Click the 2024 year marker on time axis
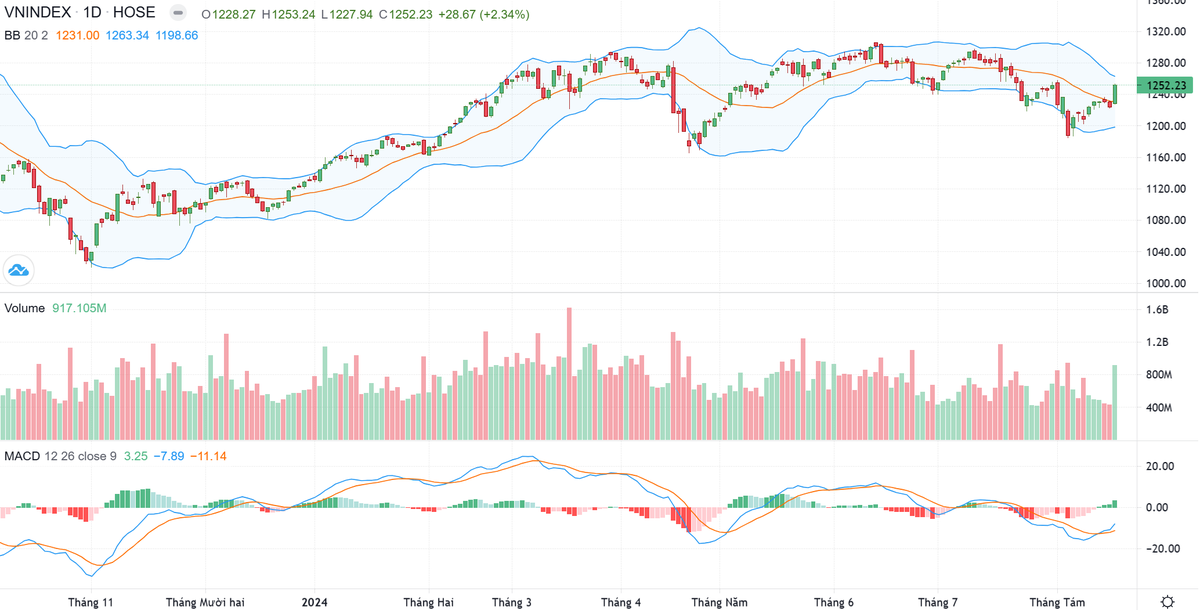This screenshot has height=610, width=1200. pyautogui.click(x=314, y=602)
